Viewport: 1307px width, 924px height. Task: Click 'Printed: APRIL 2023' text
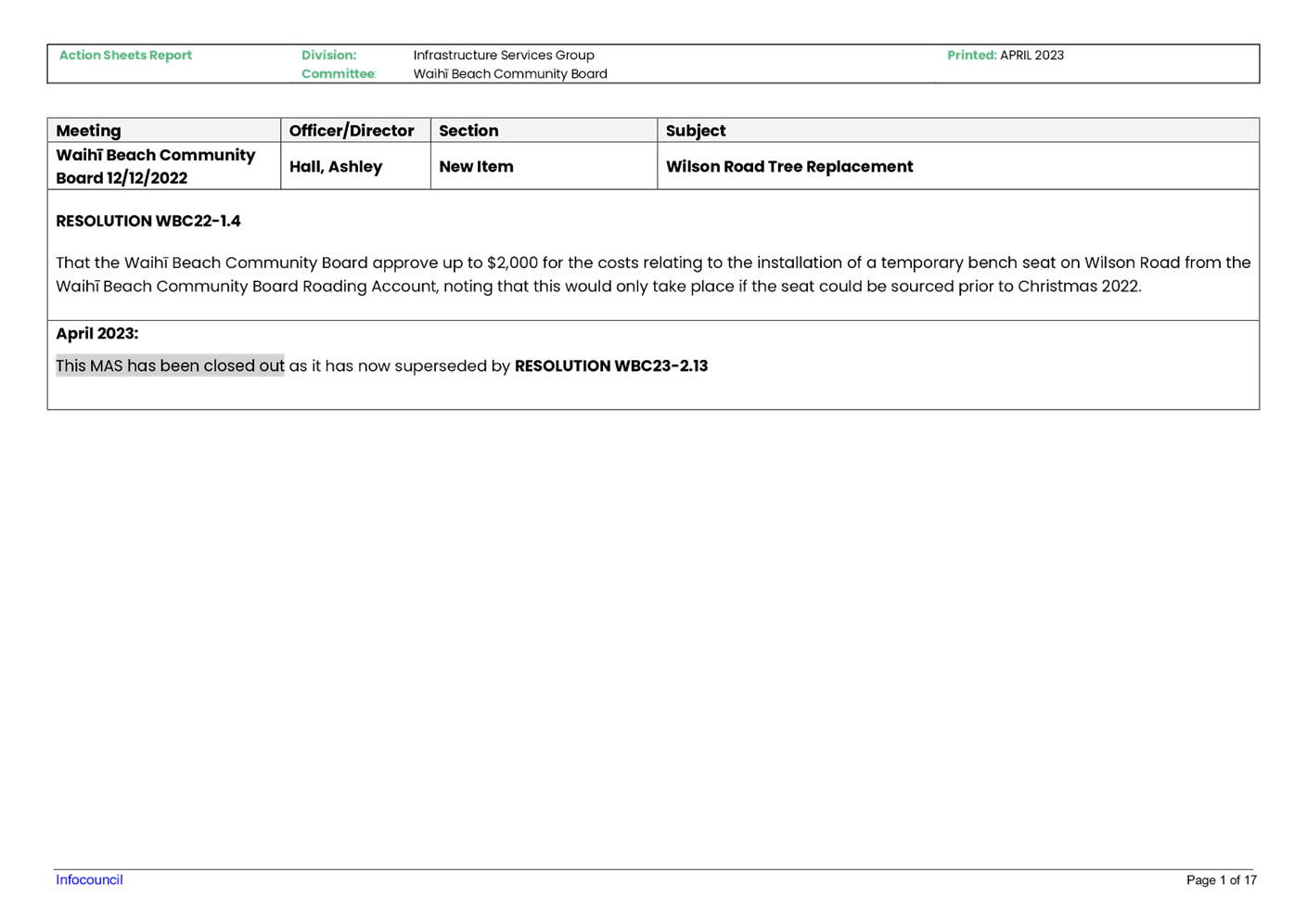tap(1006, 55)
